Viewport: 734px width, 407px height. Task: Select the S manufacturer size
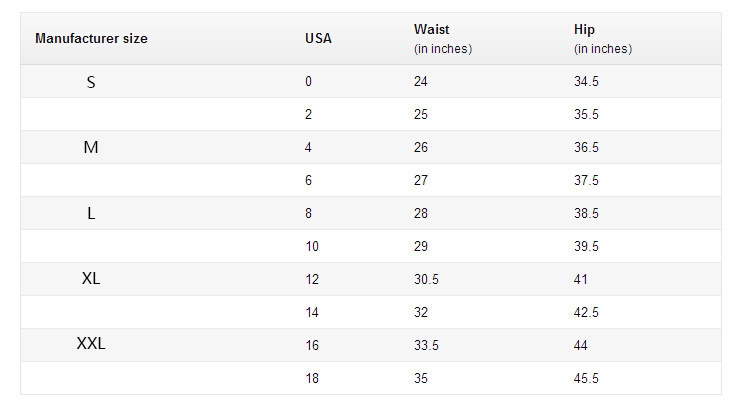click(x=91, y=82)
